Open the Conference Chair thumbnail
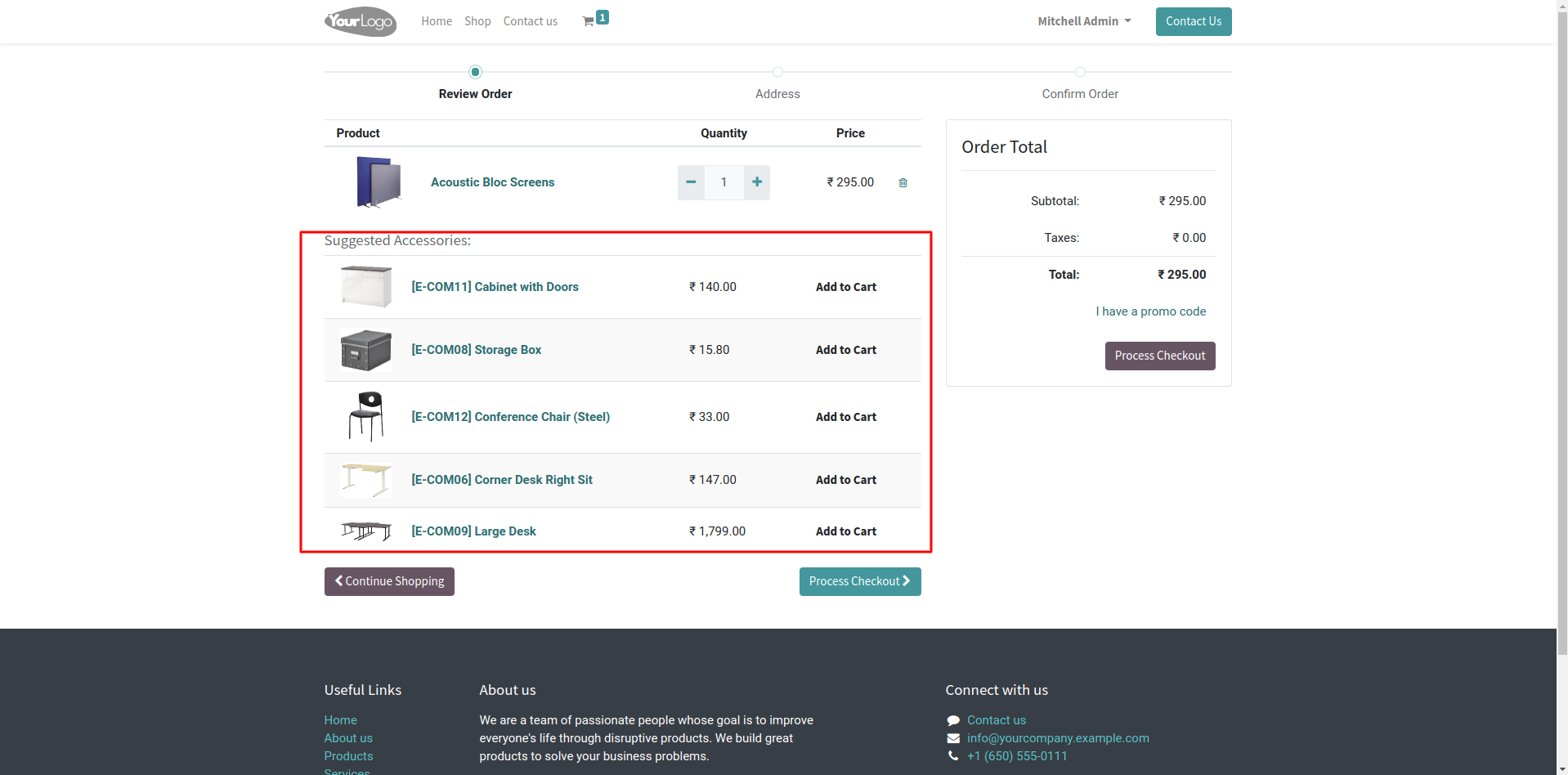The height and width of the screenshot is (775, 1568). pos(366,417)
